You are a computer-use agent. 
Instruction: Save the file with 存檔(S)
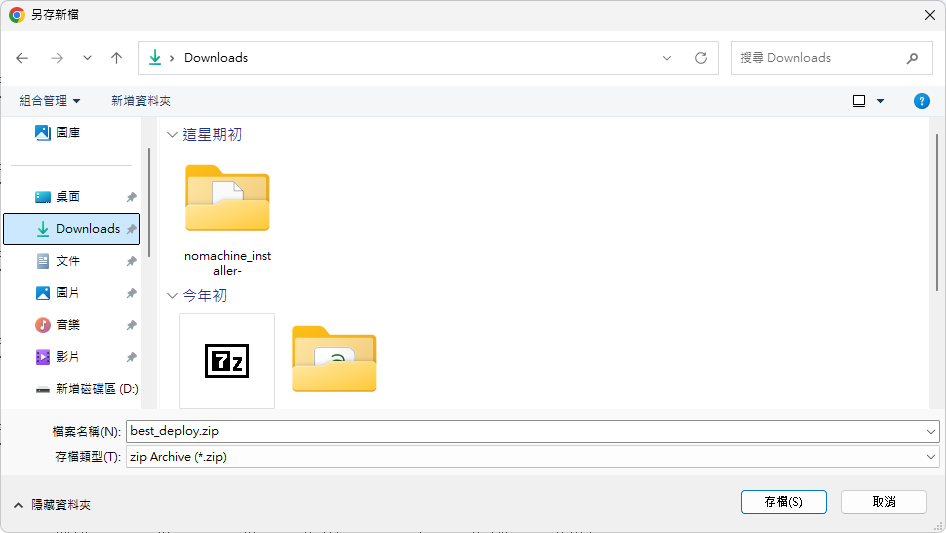point(784,502)
